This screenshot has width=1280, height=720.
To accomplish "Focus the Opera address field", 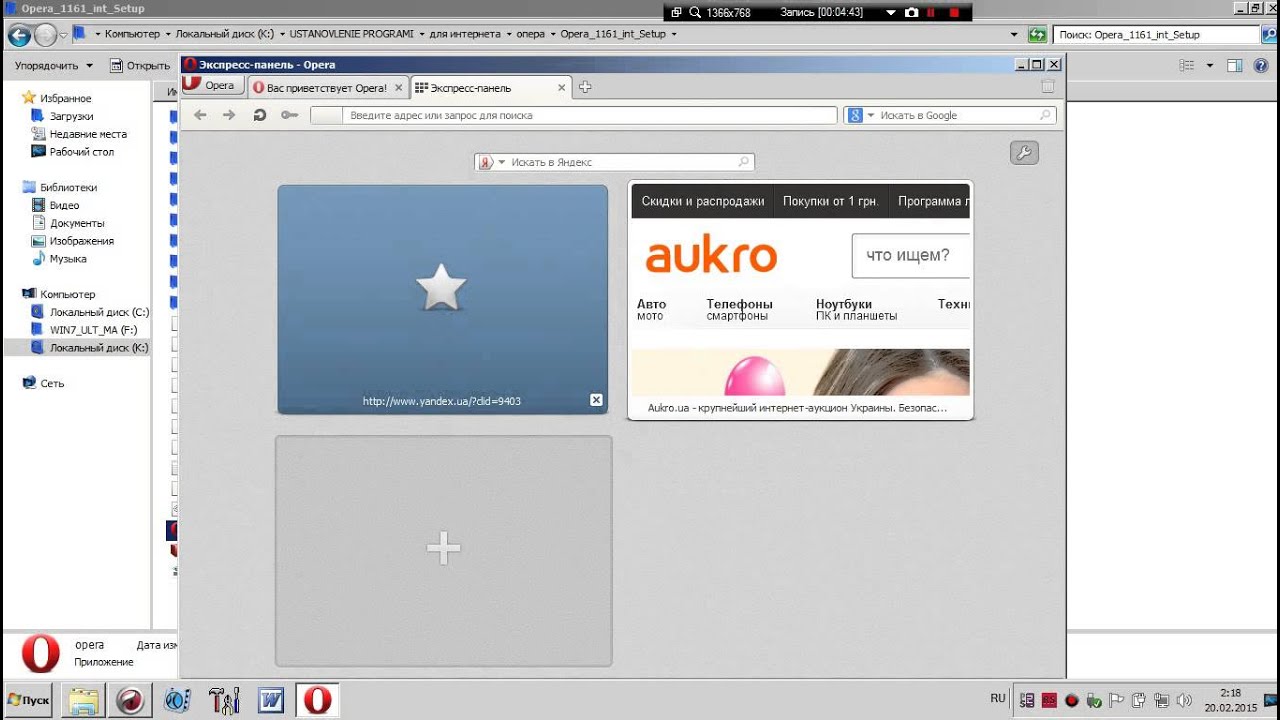I will point(574,115).
